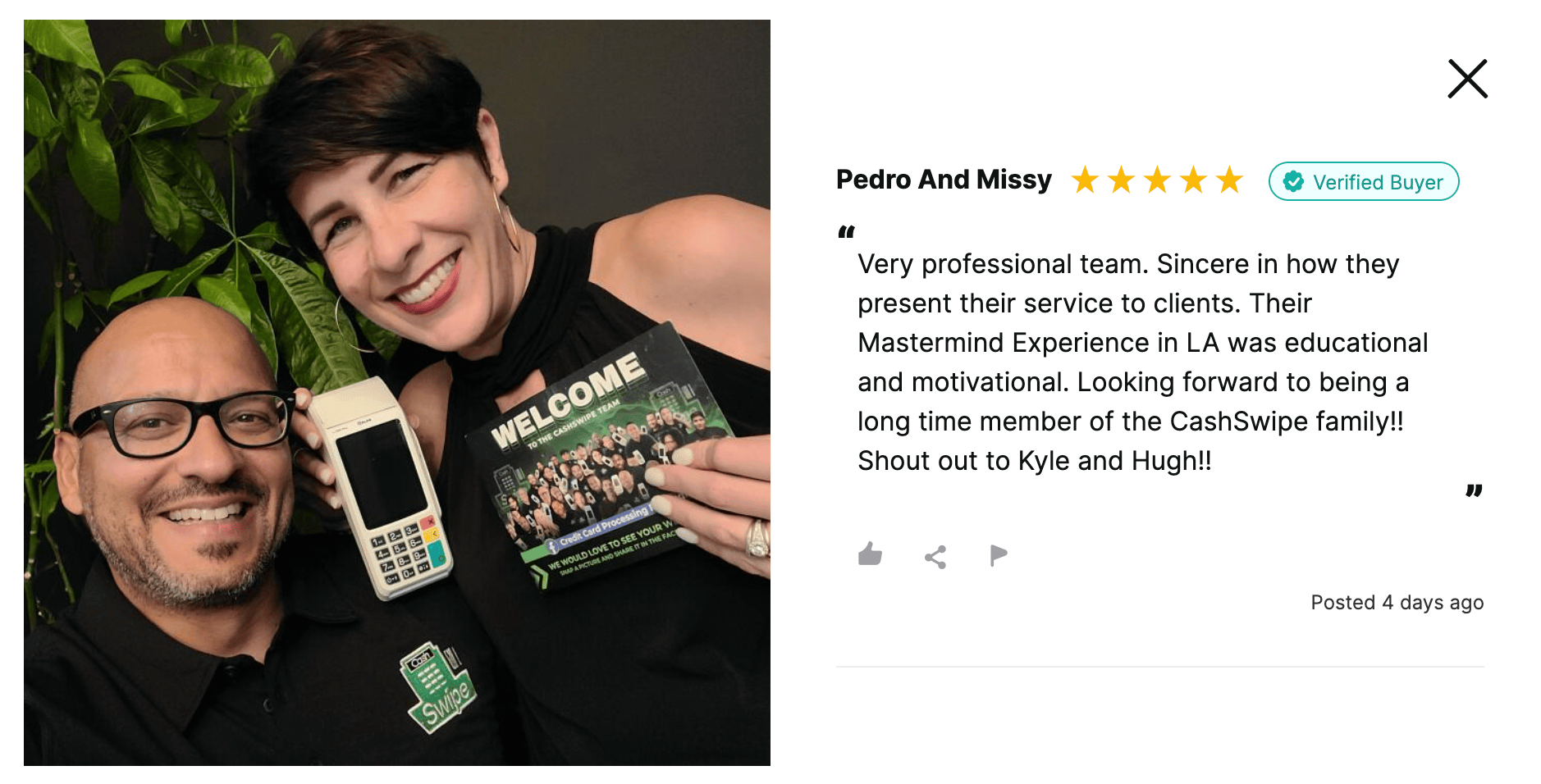Click the review text about the Mastermind Experience

(1143, 362)
